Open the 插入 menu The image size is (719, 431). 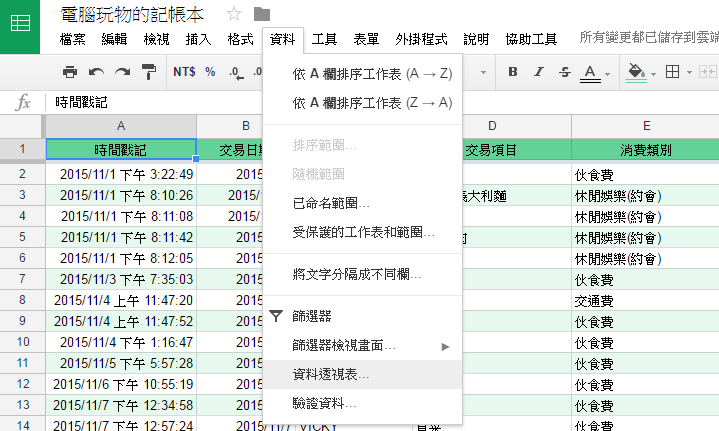(198, 39)
